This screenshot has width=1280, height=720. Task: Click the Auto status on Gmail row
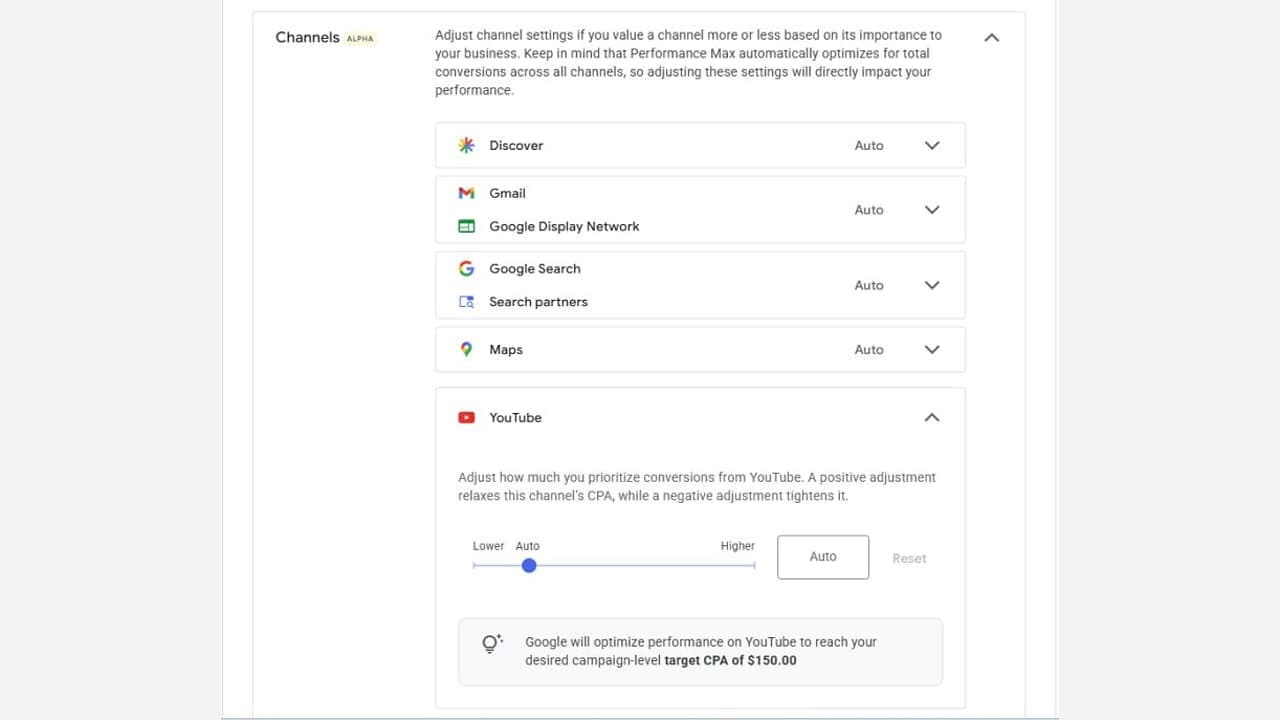point(869,210)
